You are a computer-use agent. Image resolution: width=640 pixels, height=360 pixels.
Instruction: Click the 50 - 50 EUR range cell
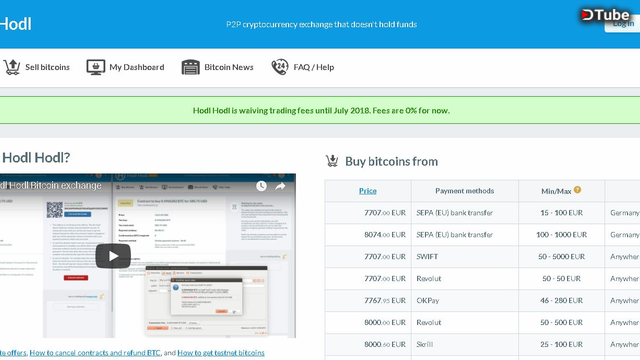pyautogui.click(x=562, y=279)
